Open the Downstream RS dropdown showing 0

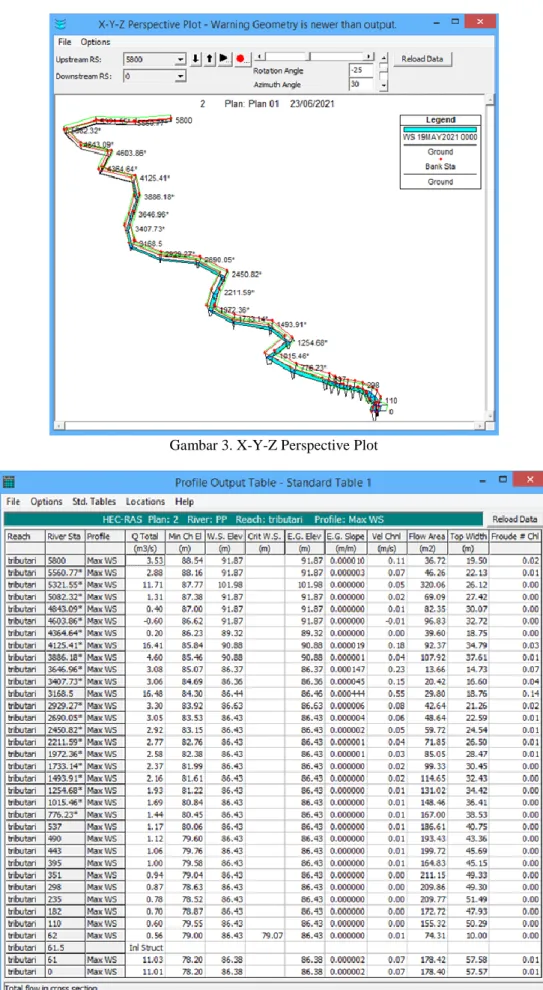tap(181, 76)
